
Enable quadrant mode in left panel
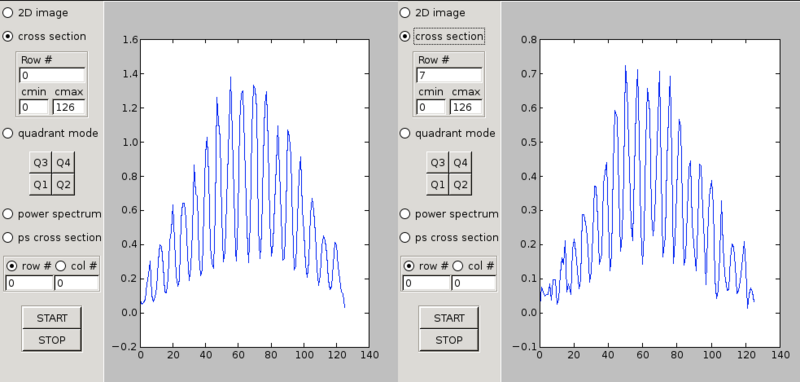click(x=8, y=133)
